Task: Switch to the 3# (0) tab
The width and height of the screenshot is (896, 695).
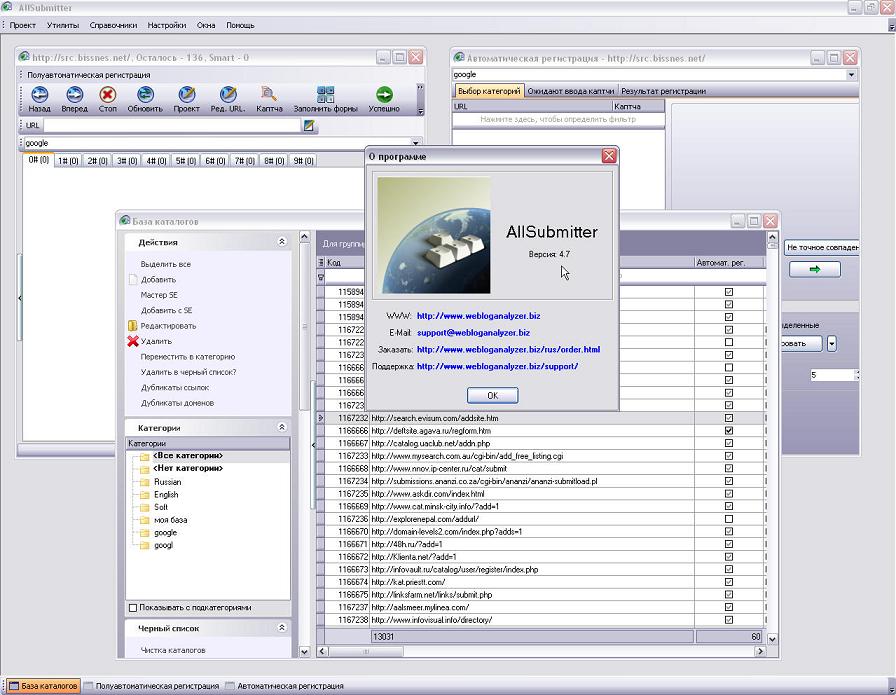Action: 127,161
